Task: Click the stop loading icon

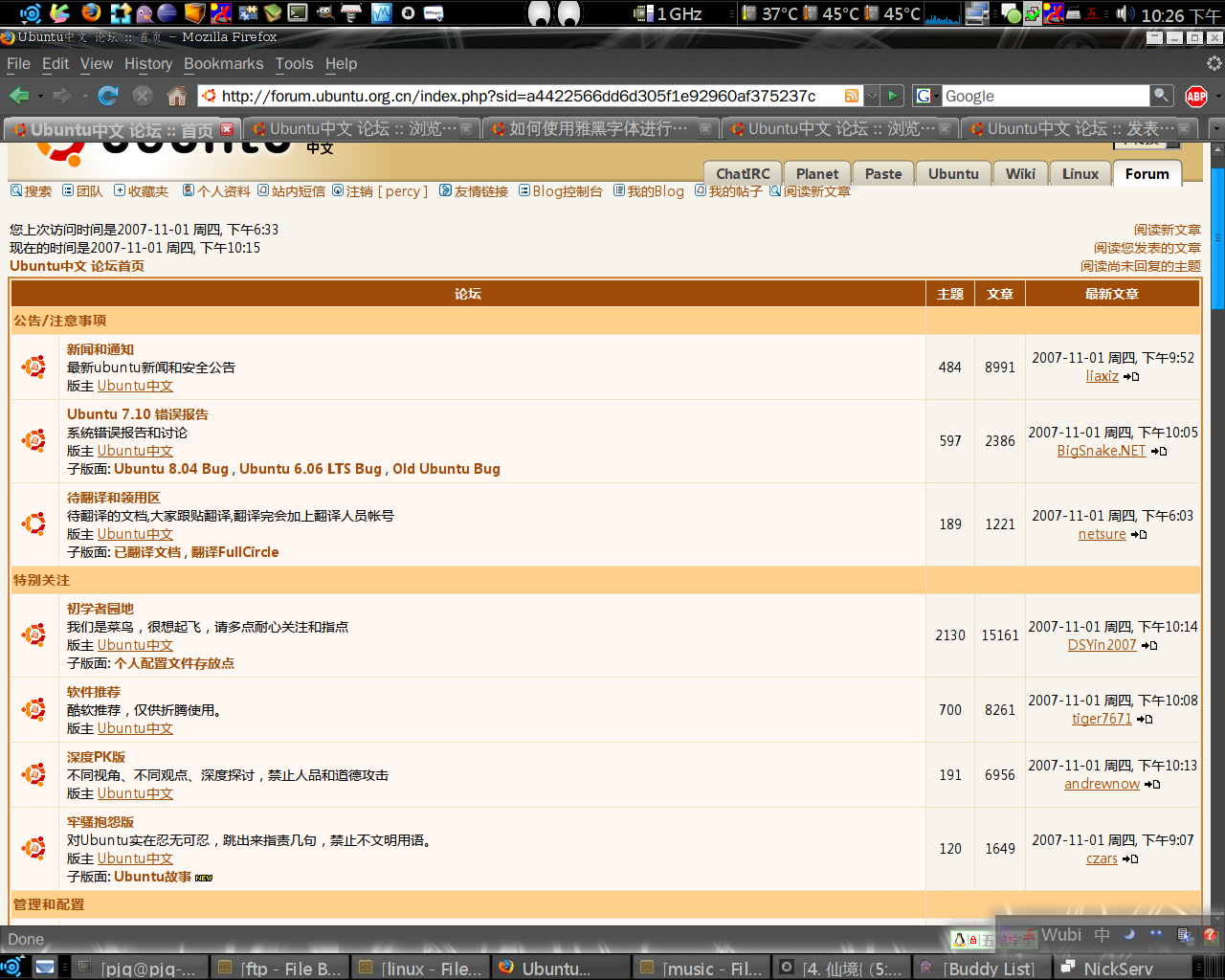Action: pyautogui.click(x=143, y=96)
